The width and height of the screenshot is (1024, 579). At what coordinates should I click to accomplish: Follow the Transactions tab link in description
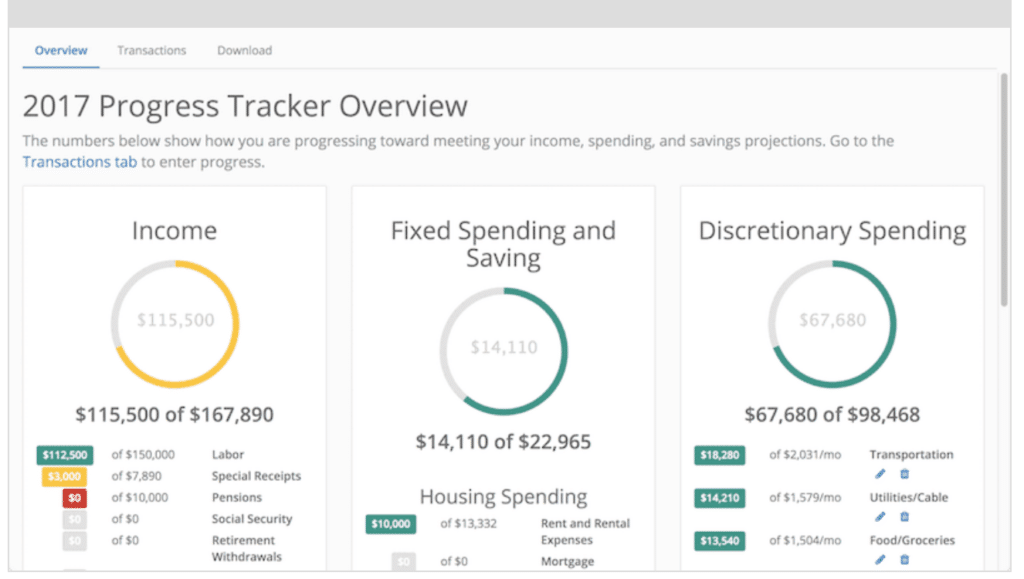pyautogui.click(x=80, y=161)
